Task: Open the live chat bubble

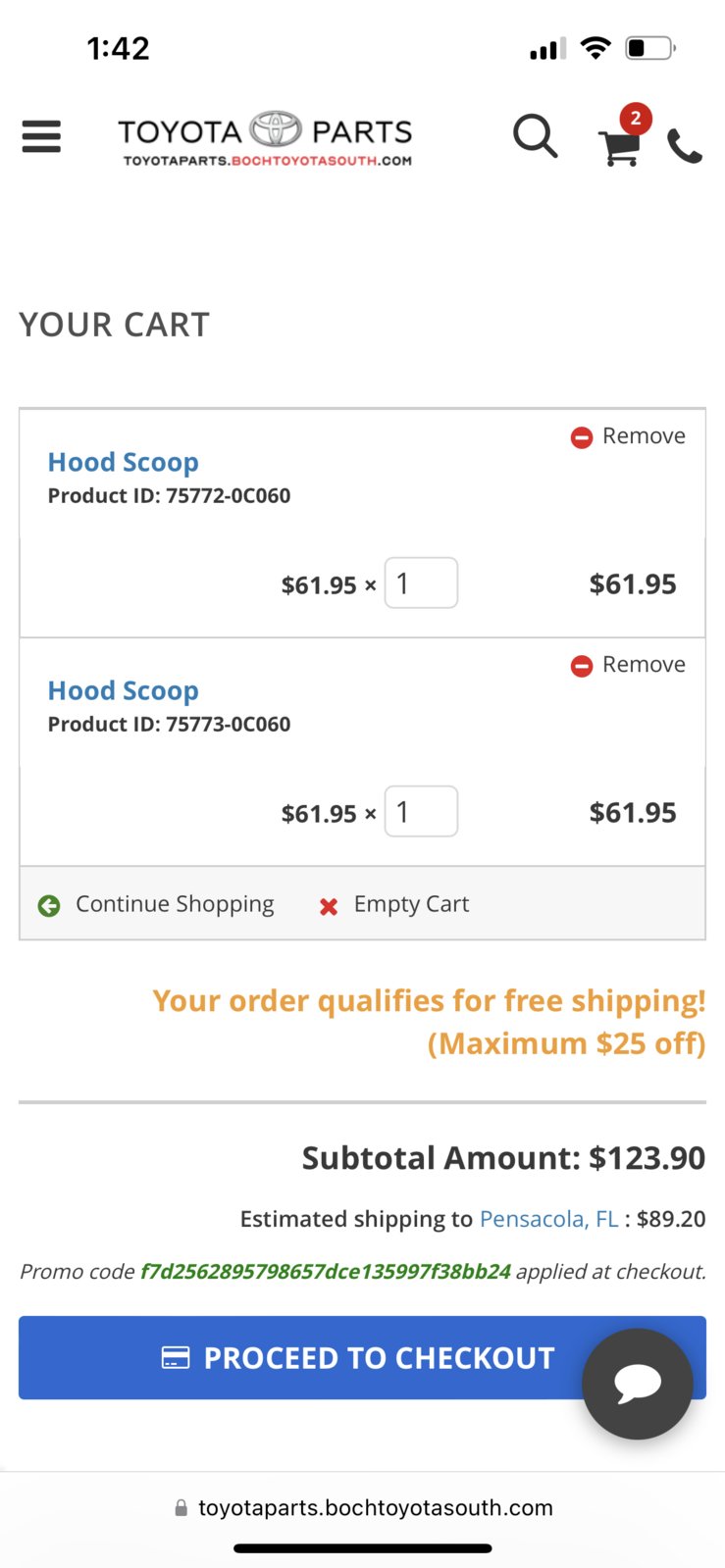Action: (x=638, y=1384)
